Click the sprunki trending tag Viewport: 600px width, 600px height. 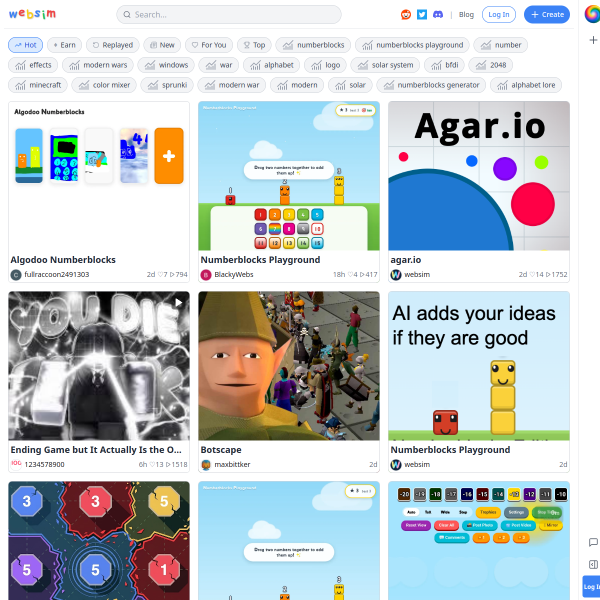[x=167, y=85]
